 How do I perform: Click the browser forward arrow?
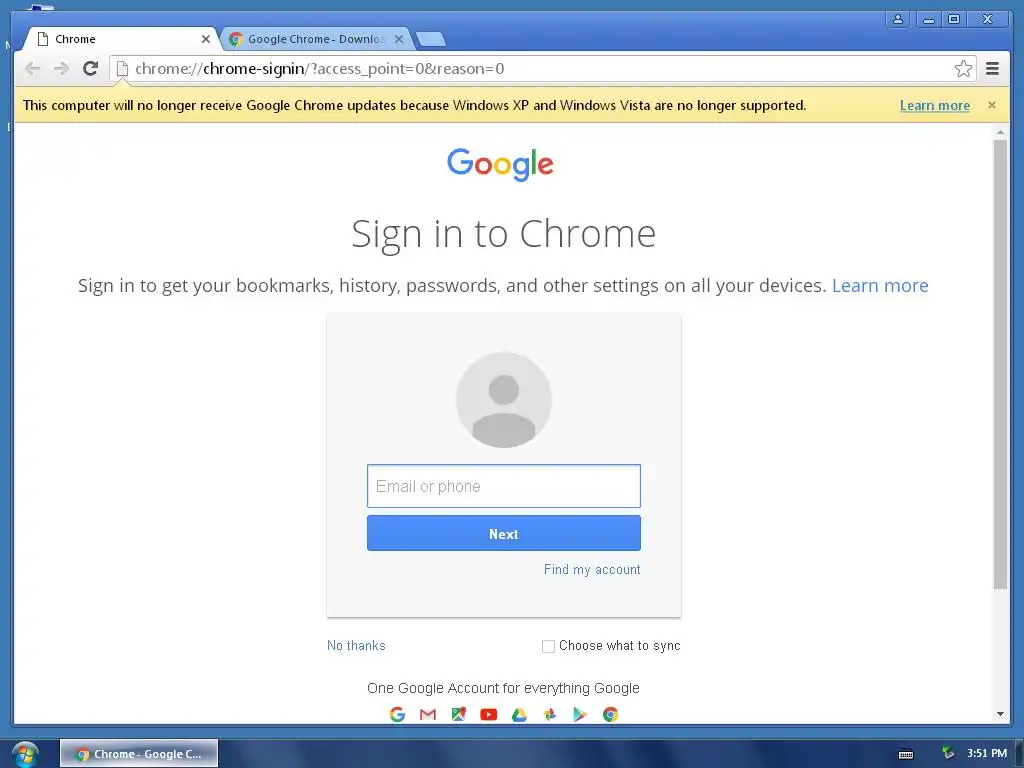(x=61, y=69)
